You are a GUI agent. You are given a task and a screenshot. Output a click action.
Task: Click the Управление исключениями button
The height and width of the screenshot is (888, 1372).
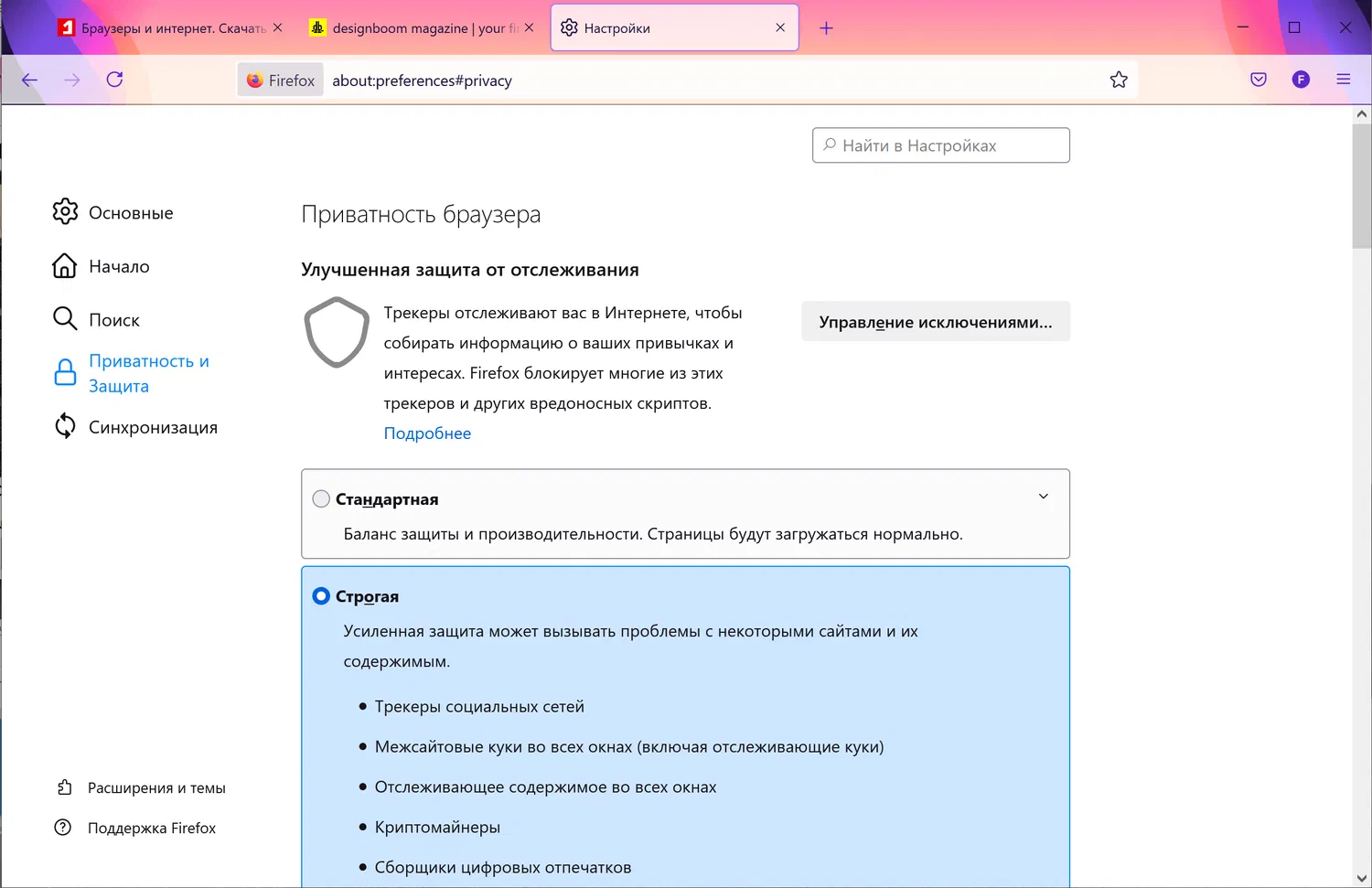click(x=935, y=322)
